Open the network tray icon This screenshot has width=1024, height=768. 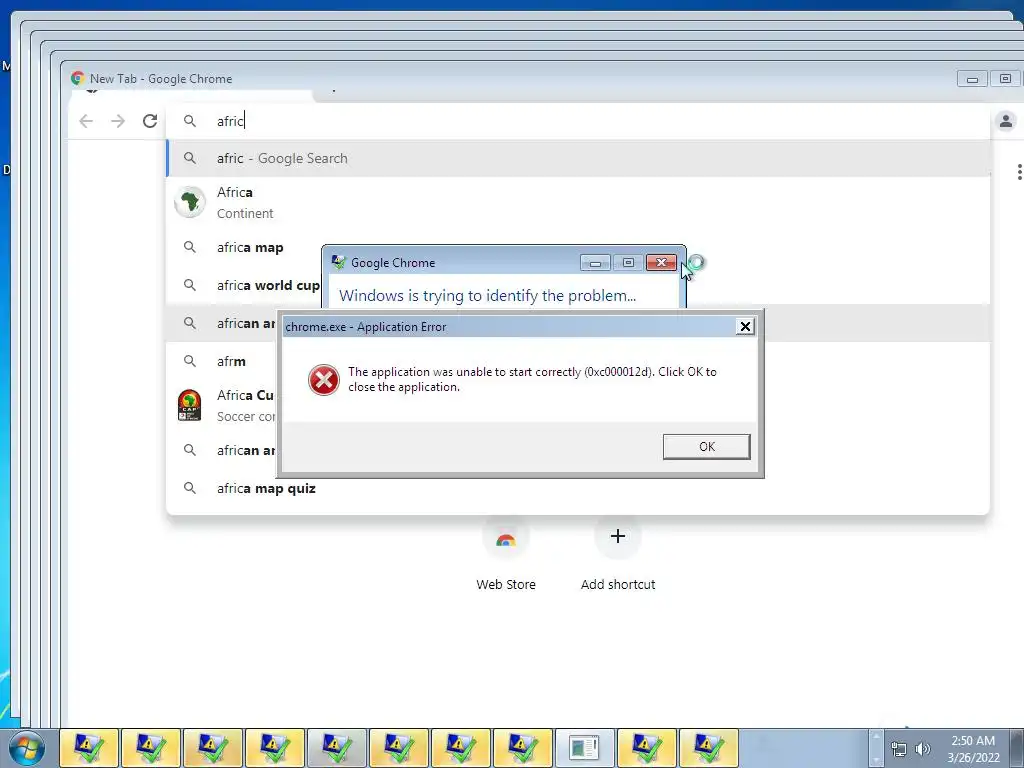(899, 749)
